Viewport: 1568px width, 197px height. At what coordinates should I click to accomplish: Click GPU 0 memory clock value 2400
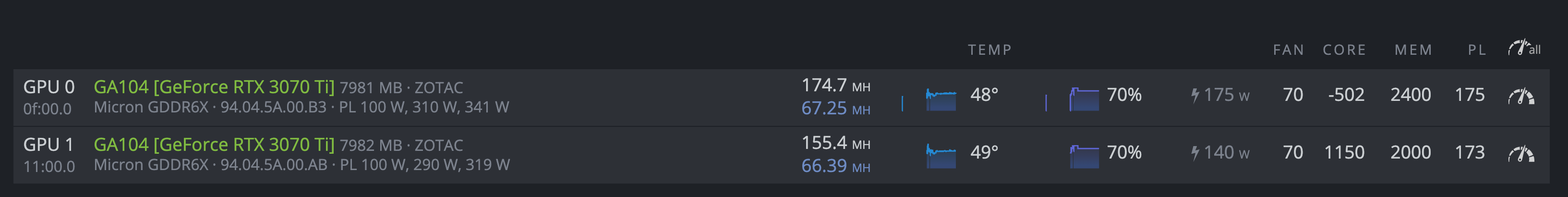point(1411,95)
